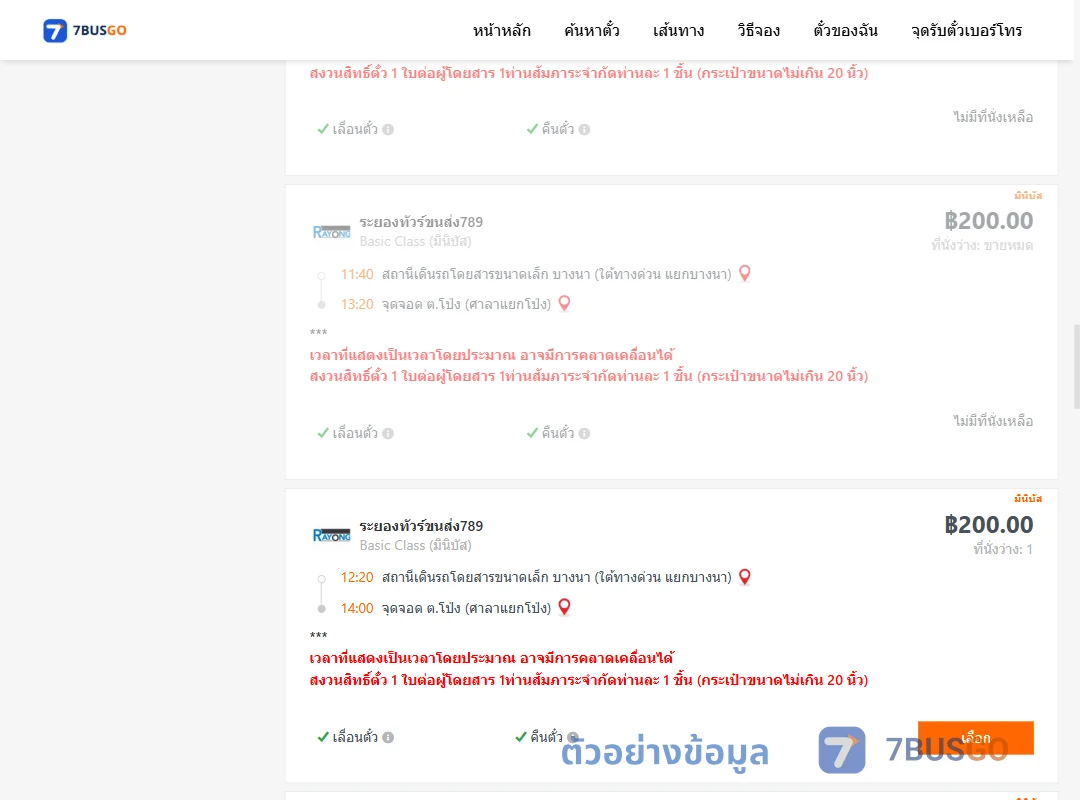Open map pin for 11:40 Bangna departure station

[x=745, y=274]
